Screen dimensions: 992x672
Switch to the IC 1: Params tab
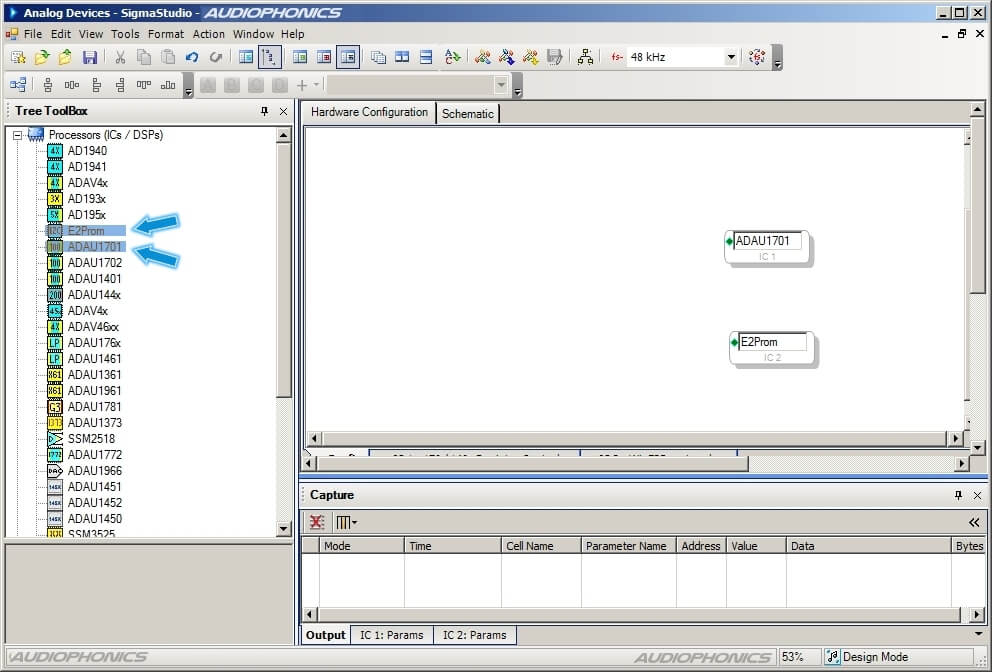392,635
